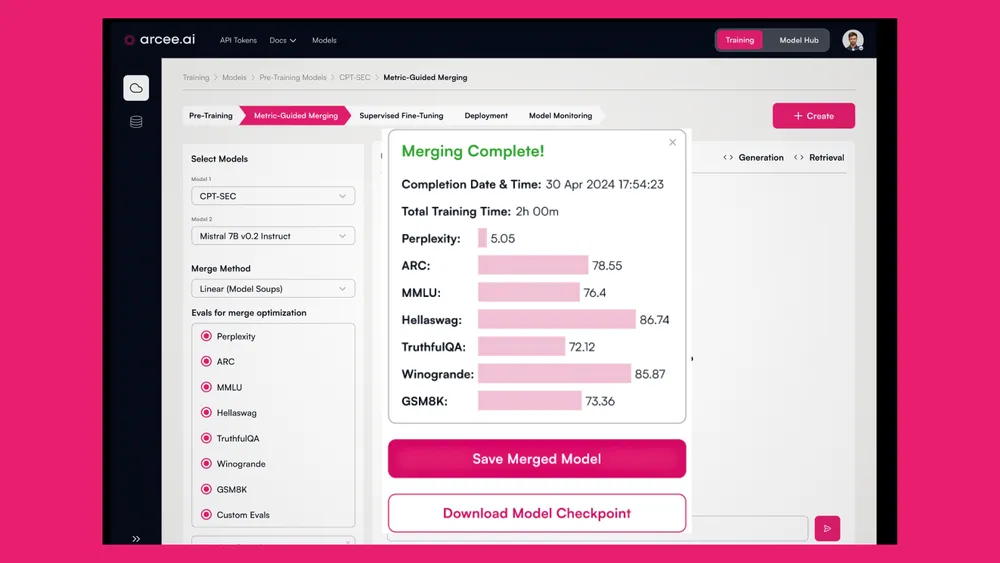Select the MMLU eval radio
Image resolution: width=1000 pixels, height=563 pixels.
click(206, 387)
